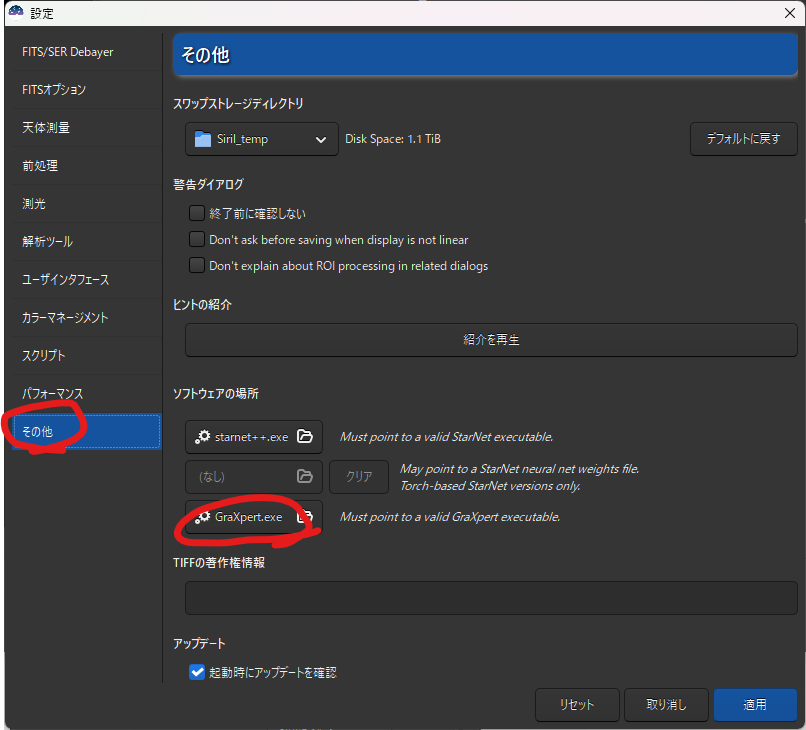Click the gear icon beside starnet++.exe
806x730 pixels.
(x=203, y=437)
